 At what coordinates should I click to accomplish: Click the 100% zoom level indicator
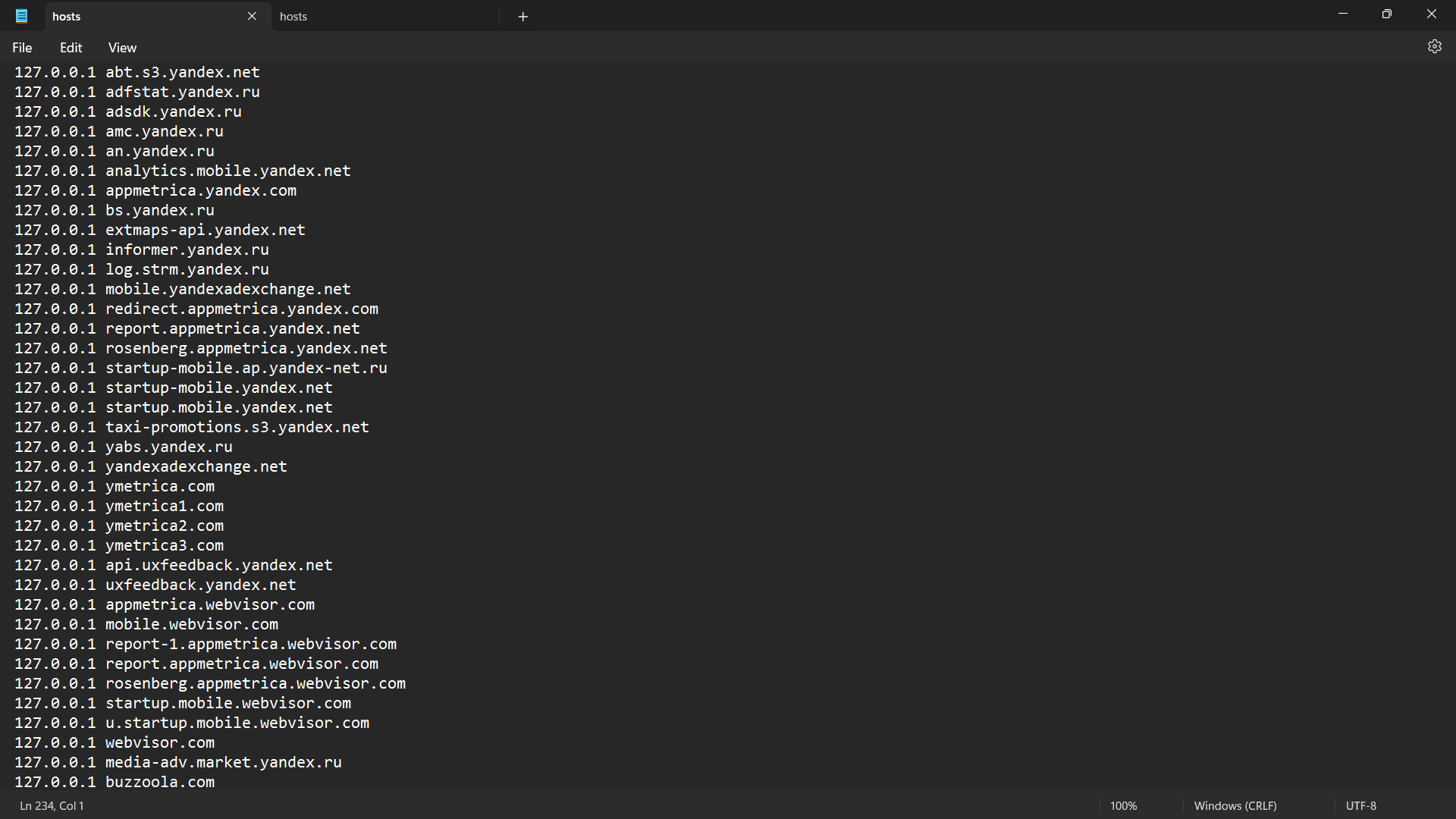point(1124,805)
